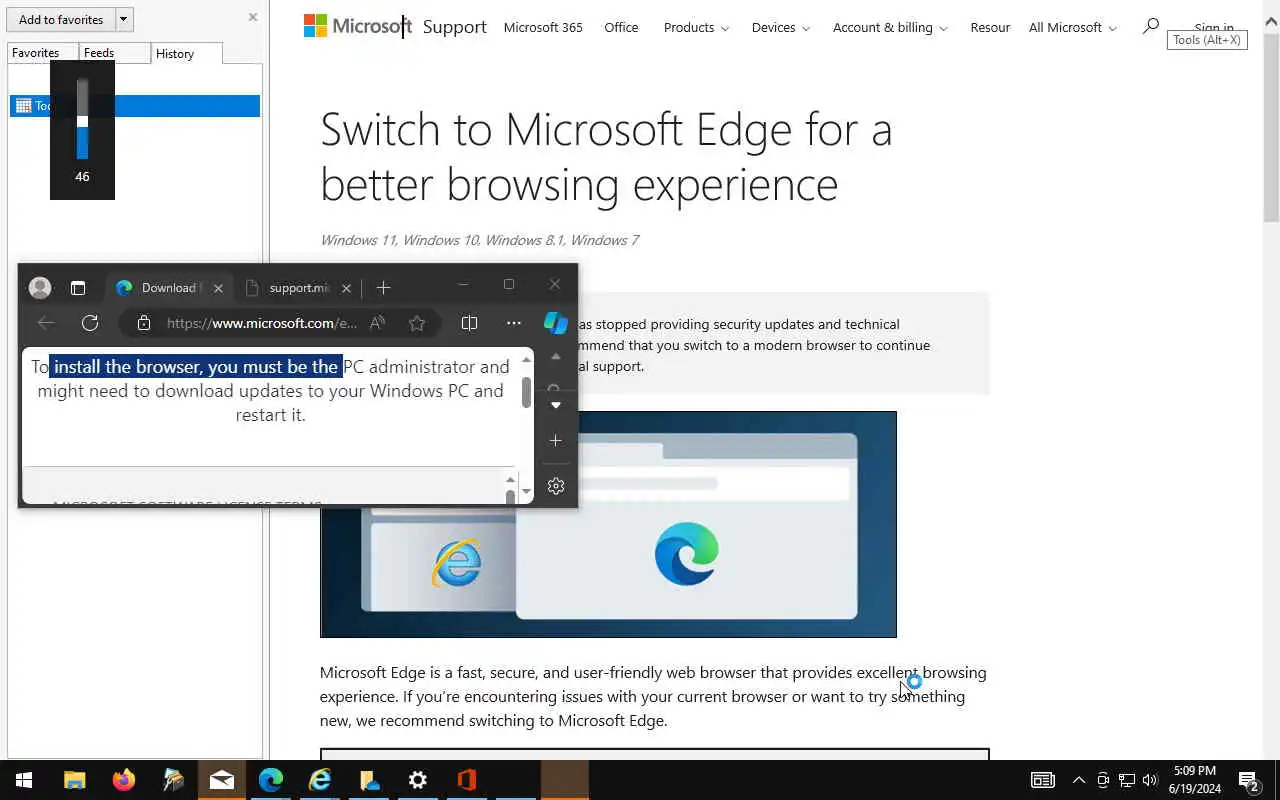This screenshot has height=800, width=1280.
Task: Open the Copilot icon in Edge
Action: (x=556, y=322)
